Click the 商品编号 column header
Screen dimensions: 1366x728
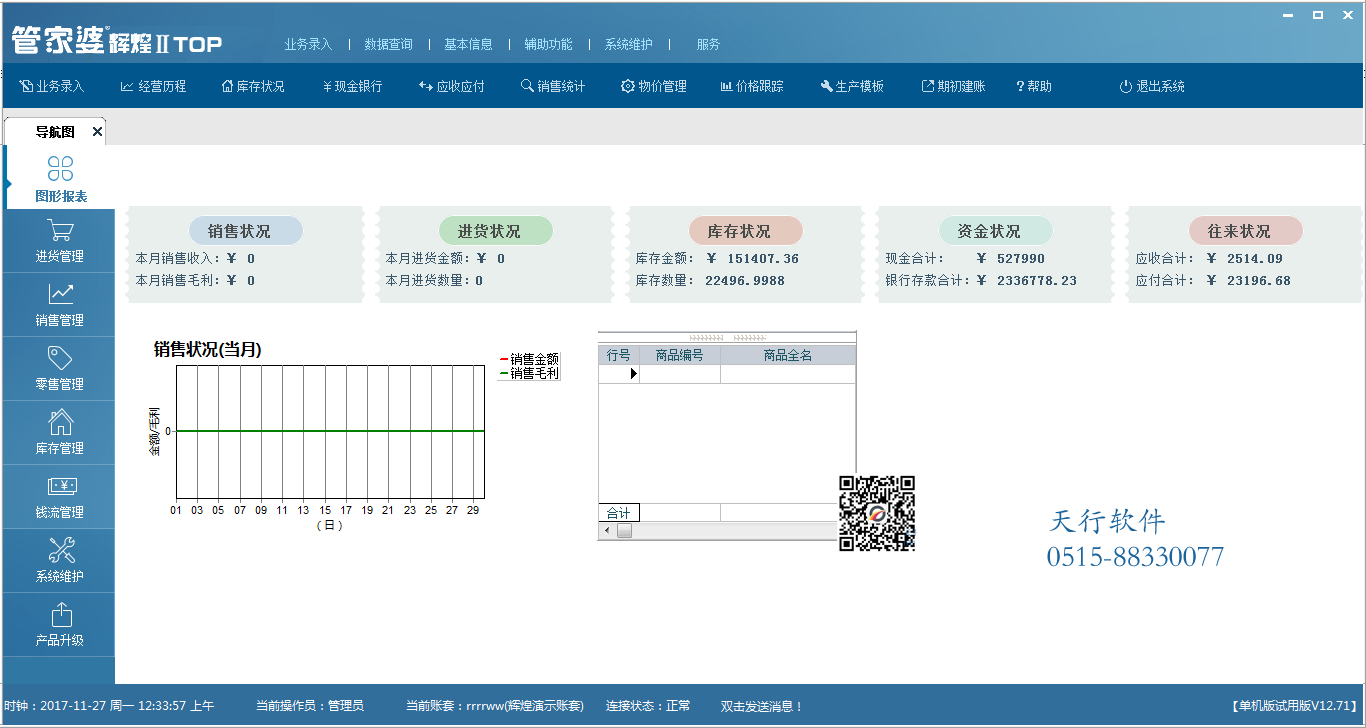point(680,355)
